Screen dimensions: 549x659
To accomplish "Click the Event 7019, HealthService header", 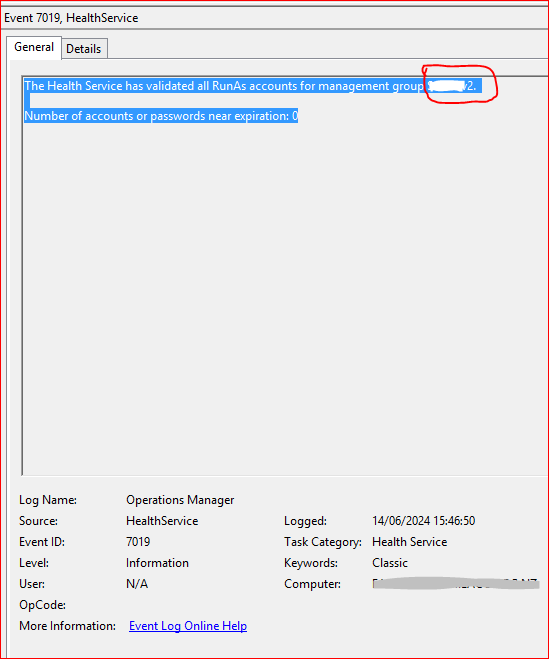I will point(71,18).
